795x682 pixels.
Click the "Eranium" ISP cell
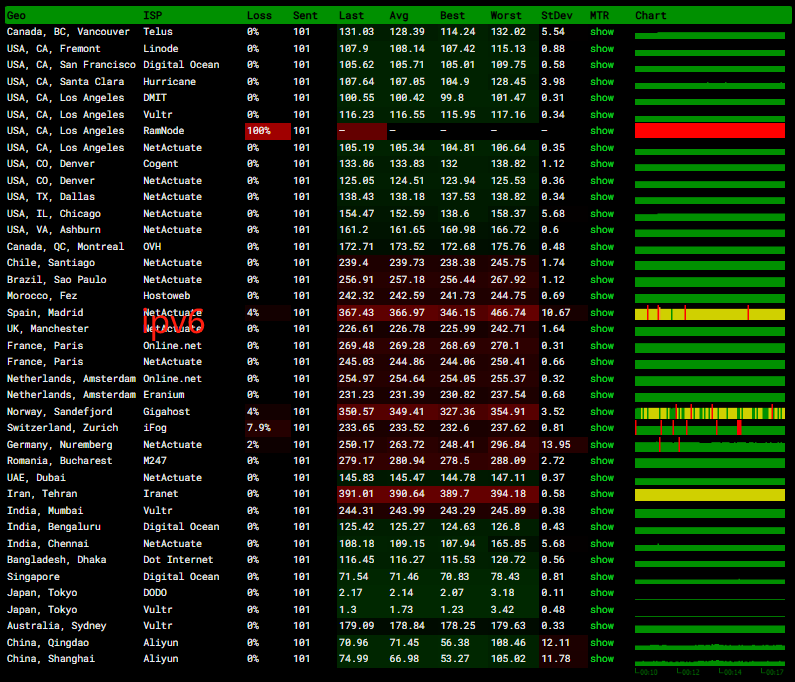point(164,395)
